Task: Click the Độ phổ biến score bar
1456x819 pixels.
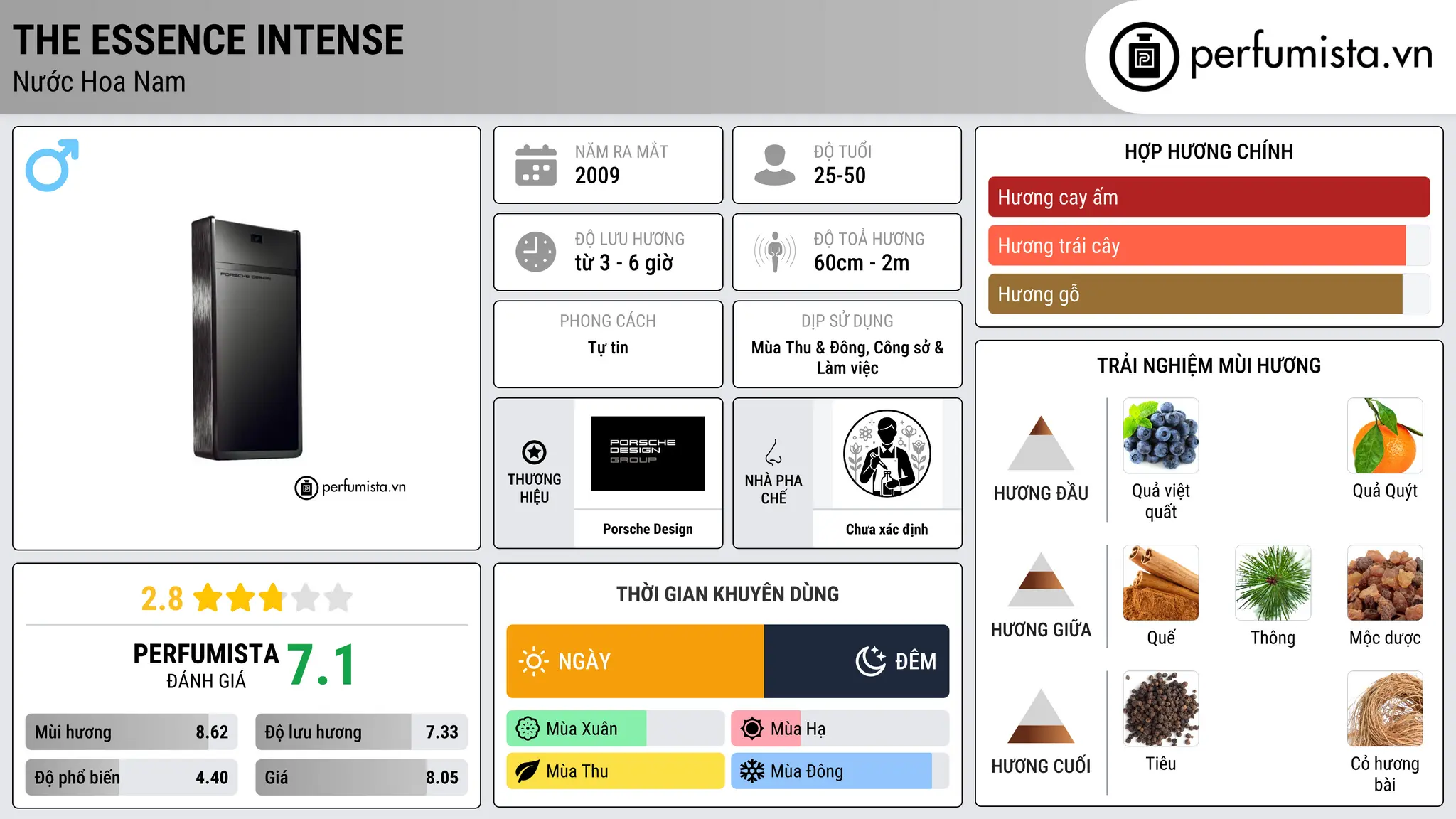Action: tap(132, 777)
